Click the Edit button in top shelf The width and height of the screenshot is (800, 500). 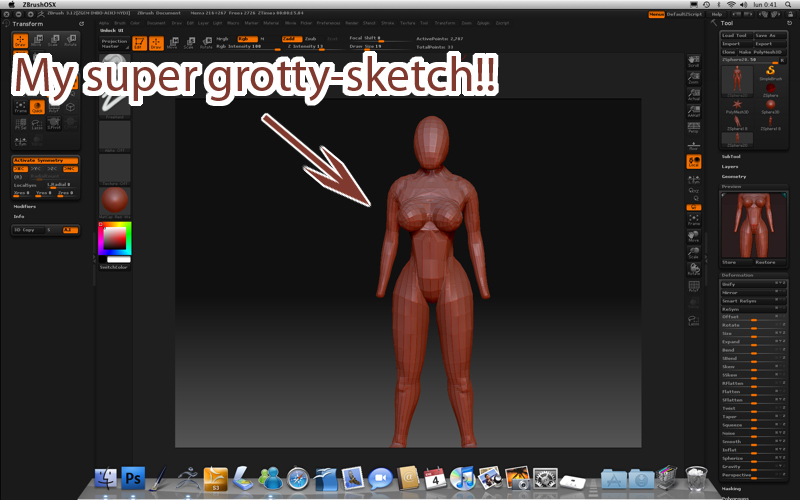(139, 43)
